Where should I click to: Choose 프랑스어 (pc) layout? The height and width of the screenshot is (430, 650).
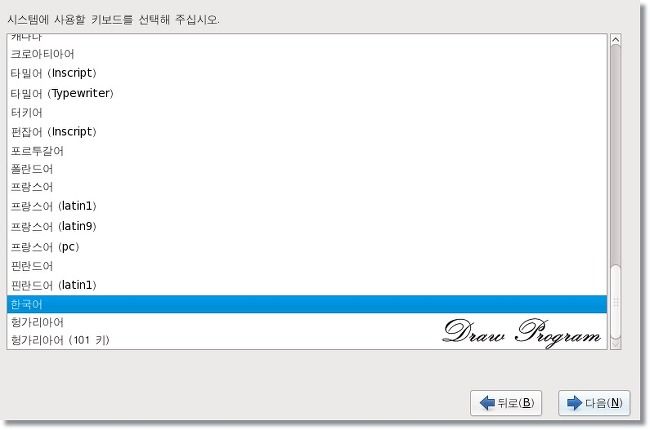coord(307,247)
